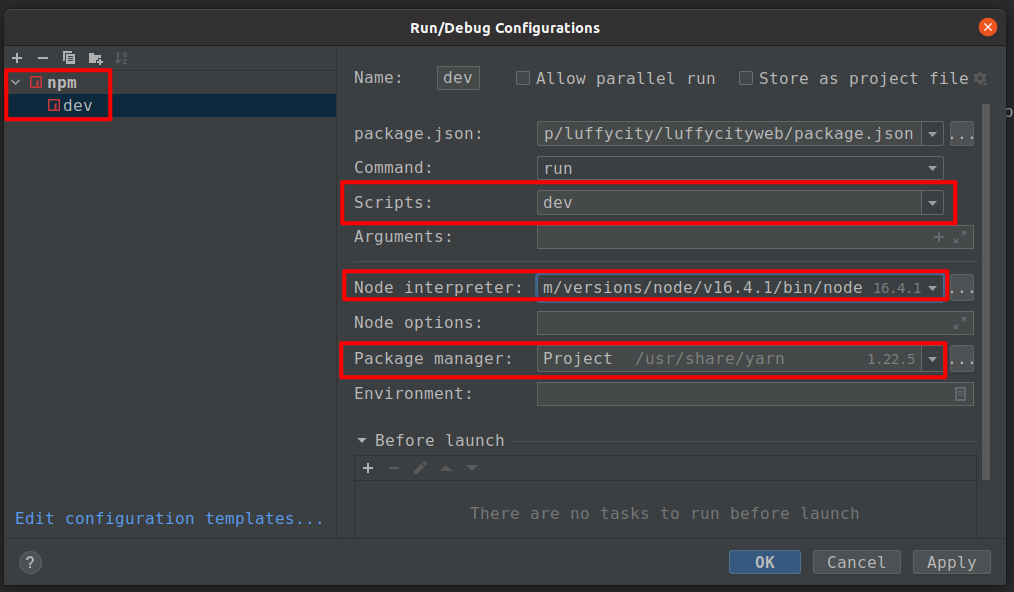Screen dimensions: 1014x592
Task: Browse for a Node interpreter
Action: pos(962,288)
